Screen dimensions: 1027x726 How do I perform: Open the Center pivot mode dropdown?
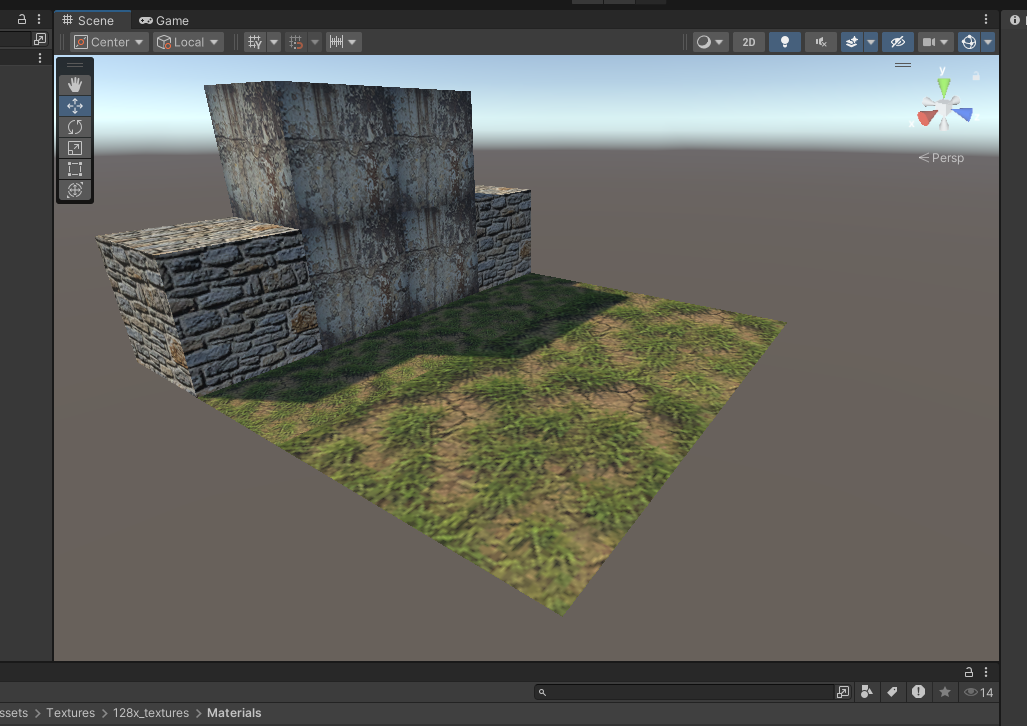(109, 42)
